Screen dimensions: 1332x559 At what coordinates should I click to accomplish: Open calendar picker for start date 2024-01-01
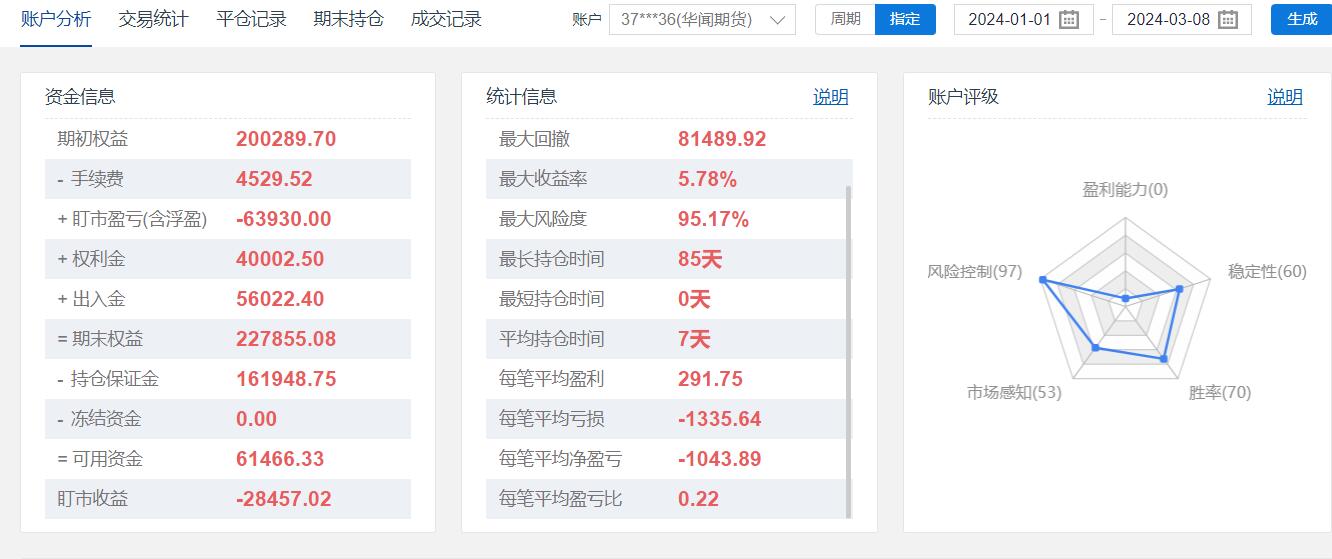click(x=1068, y=20)
